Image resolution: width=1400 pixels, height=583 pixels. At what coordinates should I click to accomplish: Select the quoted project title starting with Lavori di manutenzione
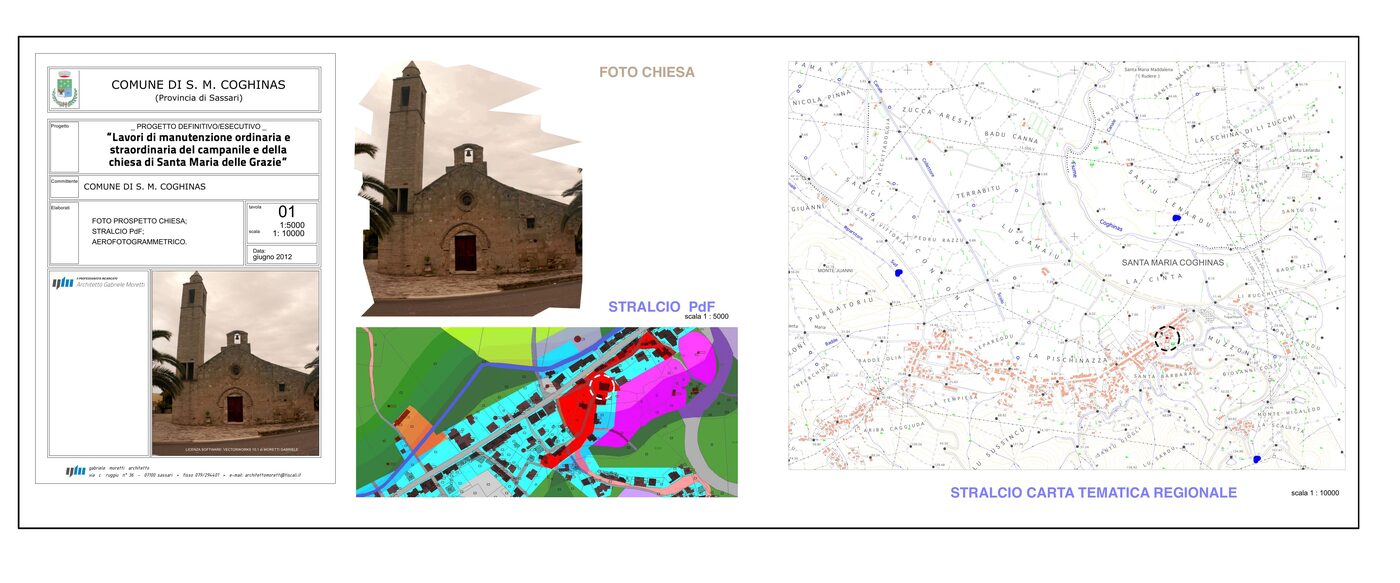tap(198, 149)
